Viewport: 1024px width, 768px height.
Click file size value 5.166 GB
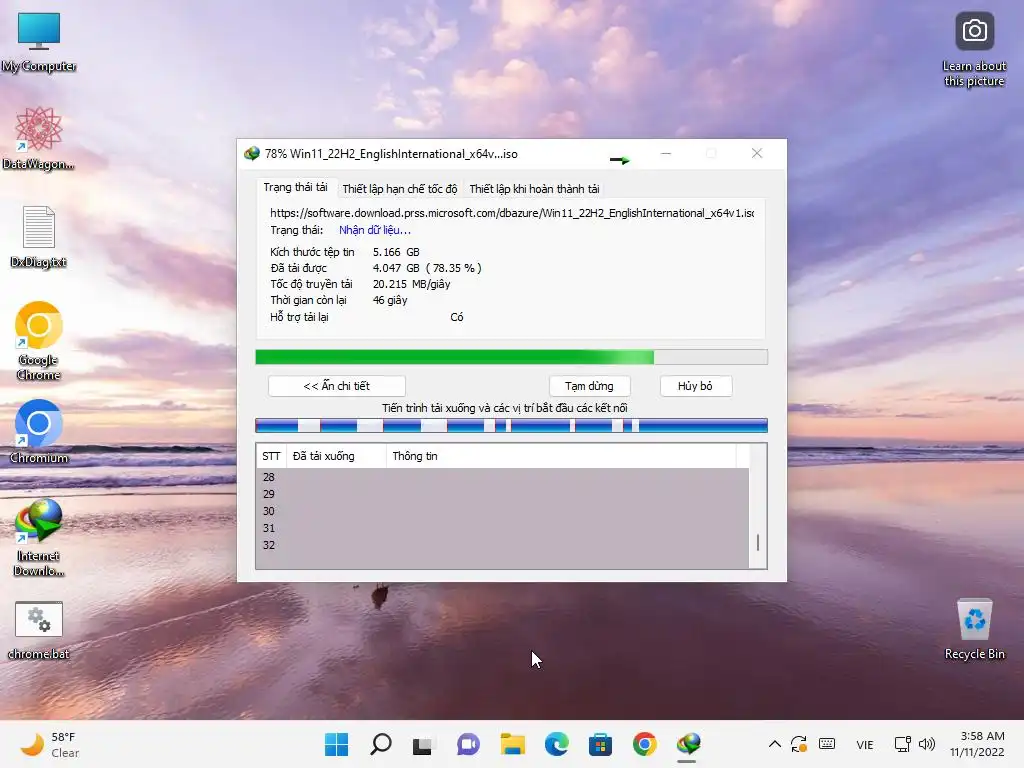(396, 252)
